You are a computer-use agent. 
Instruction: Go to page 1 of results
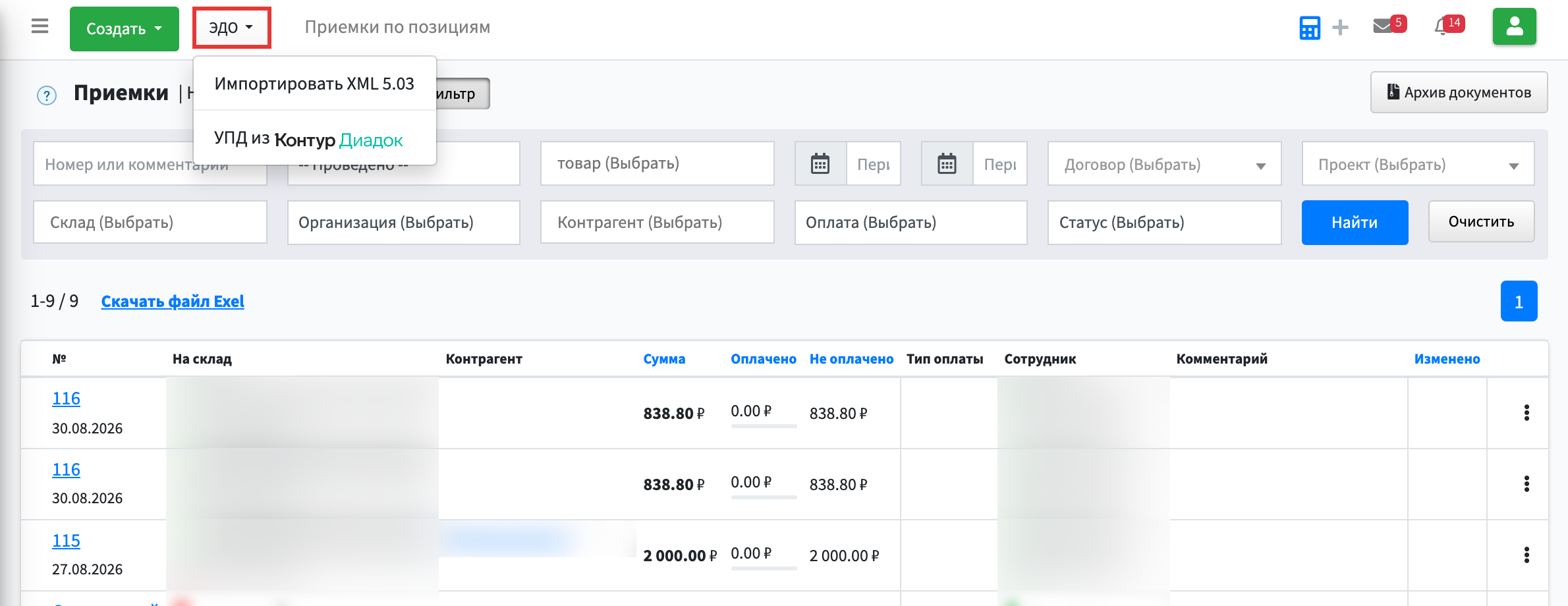(1519, 301)
